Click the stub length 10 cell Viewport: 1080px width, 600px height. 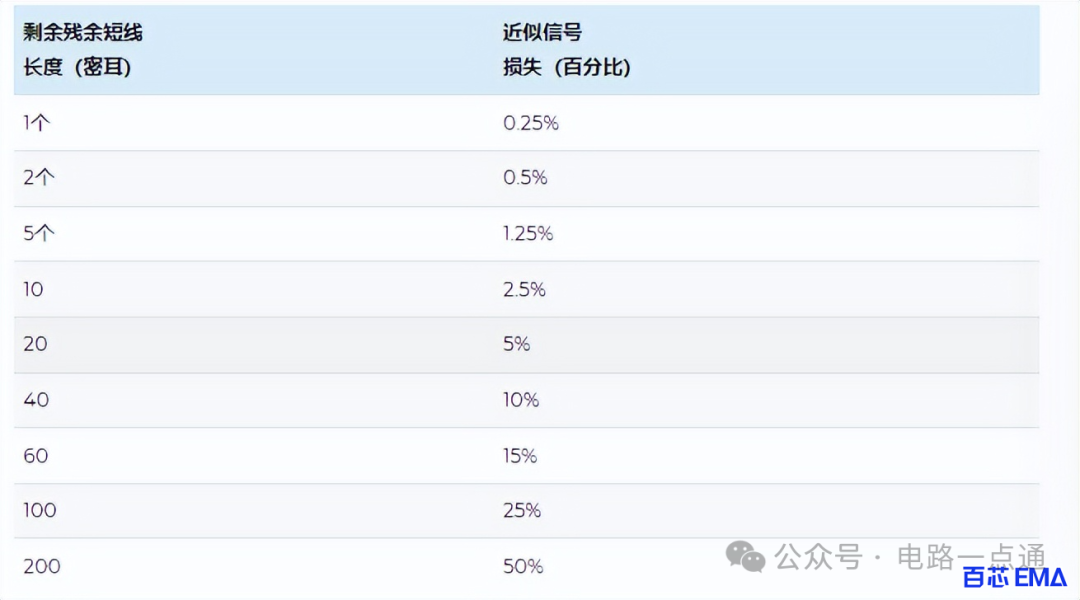pos(33,289)
